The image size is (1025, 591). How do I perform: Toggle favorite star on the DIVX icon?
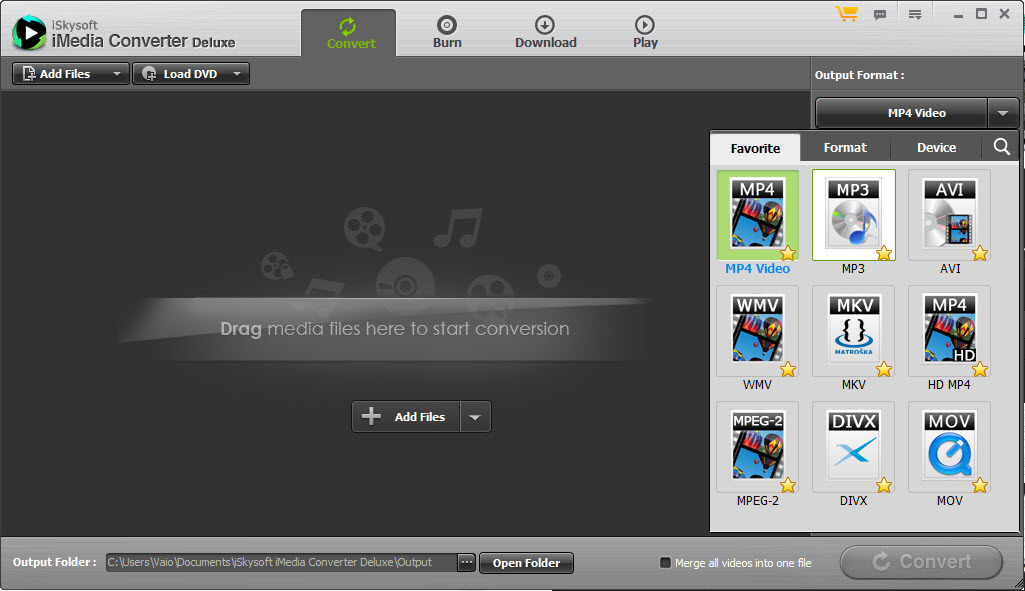884,485
